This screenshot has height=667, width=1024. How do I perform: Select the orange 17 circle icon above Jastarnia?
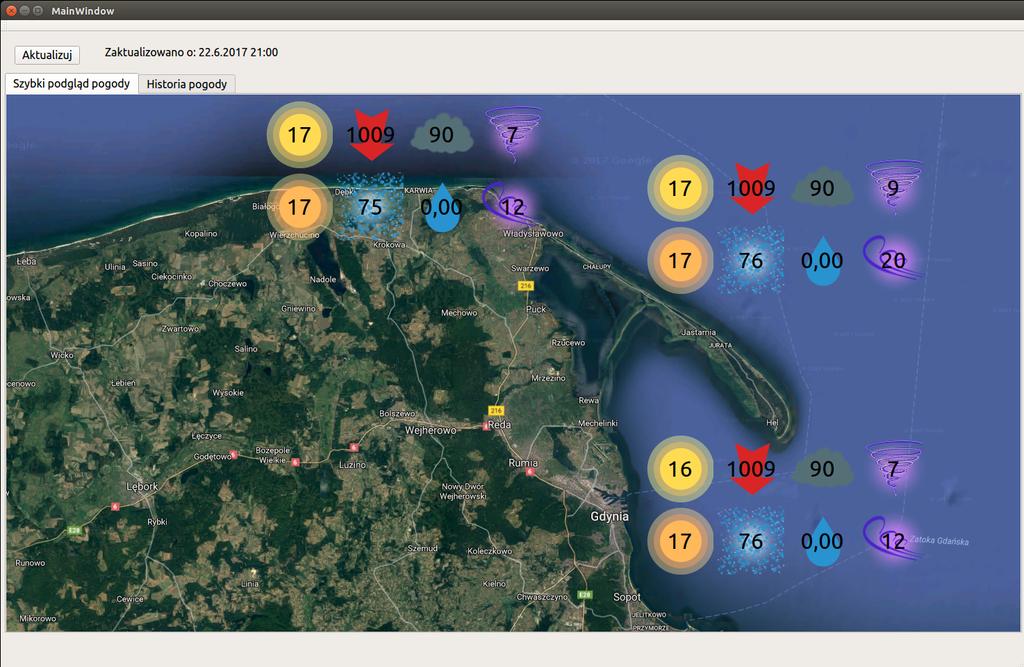[680, 261]
